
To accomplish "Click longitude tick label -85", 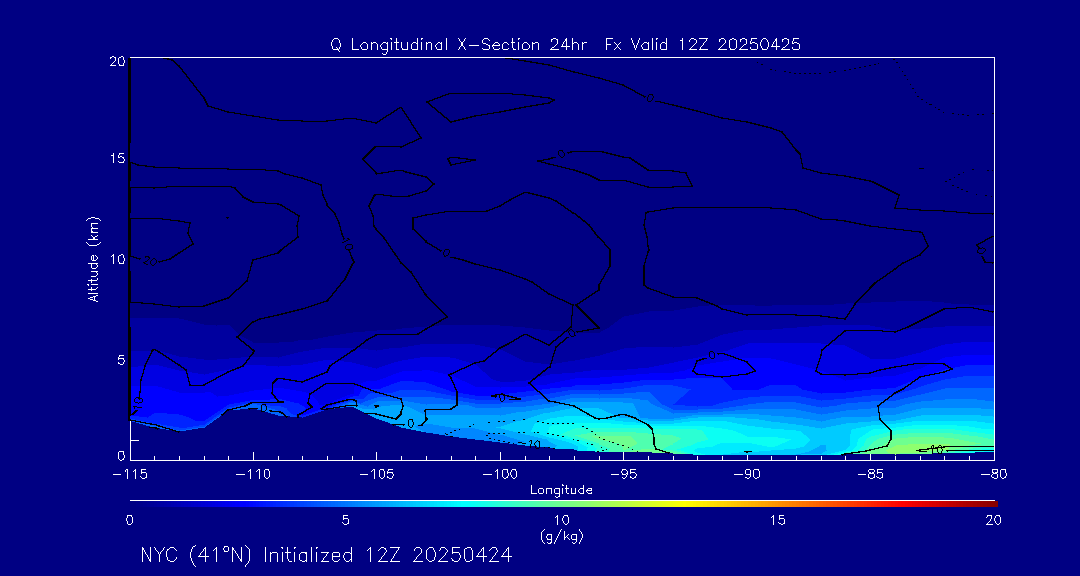I will coord(871,474).
